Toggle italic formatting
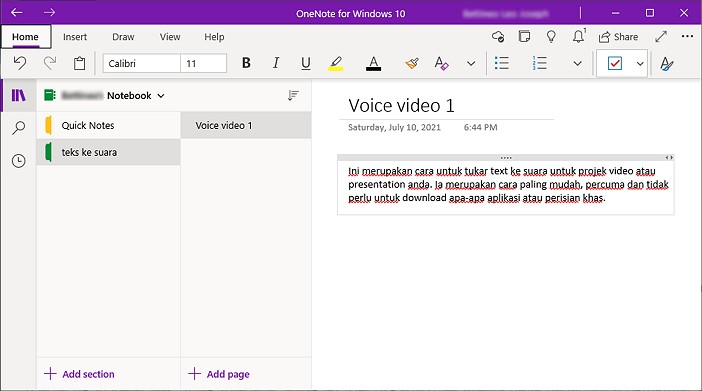702x391 pixels. (276, 63)
